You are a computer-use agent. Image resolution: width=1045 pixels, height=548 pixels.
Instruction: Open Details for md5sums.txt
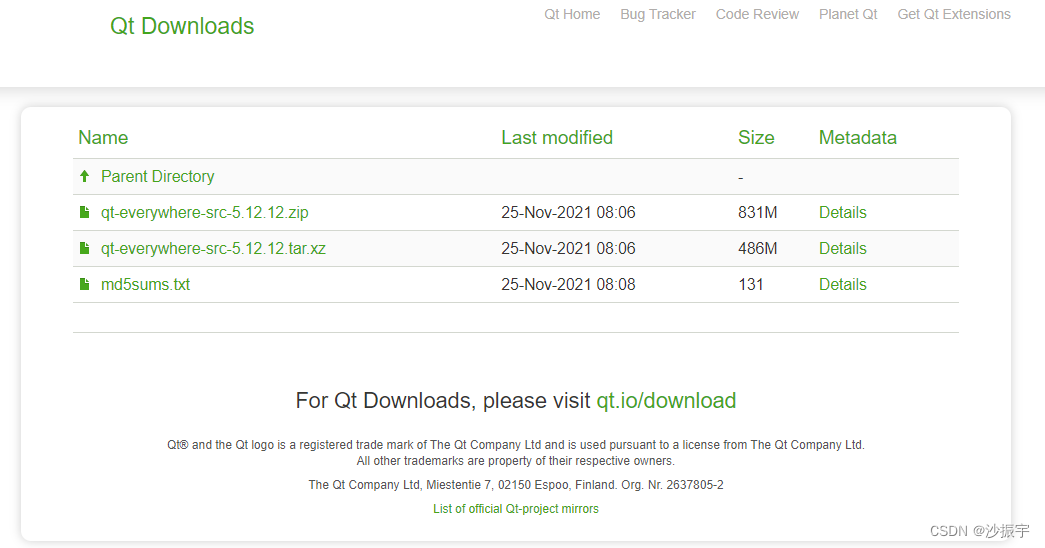(x=842, y=285)
